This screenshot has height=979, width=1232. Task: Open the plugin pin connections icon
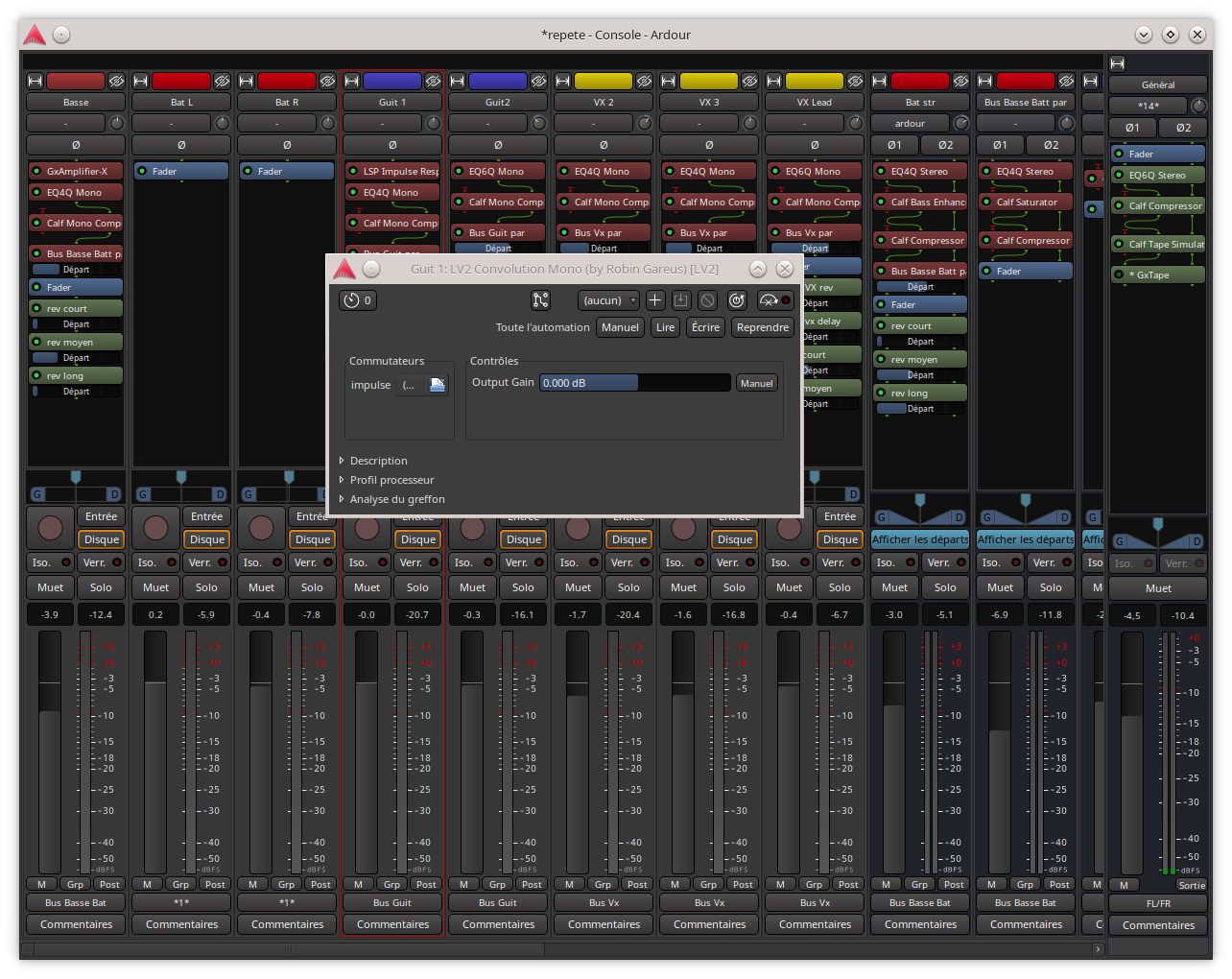541,300
